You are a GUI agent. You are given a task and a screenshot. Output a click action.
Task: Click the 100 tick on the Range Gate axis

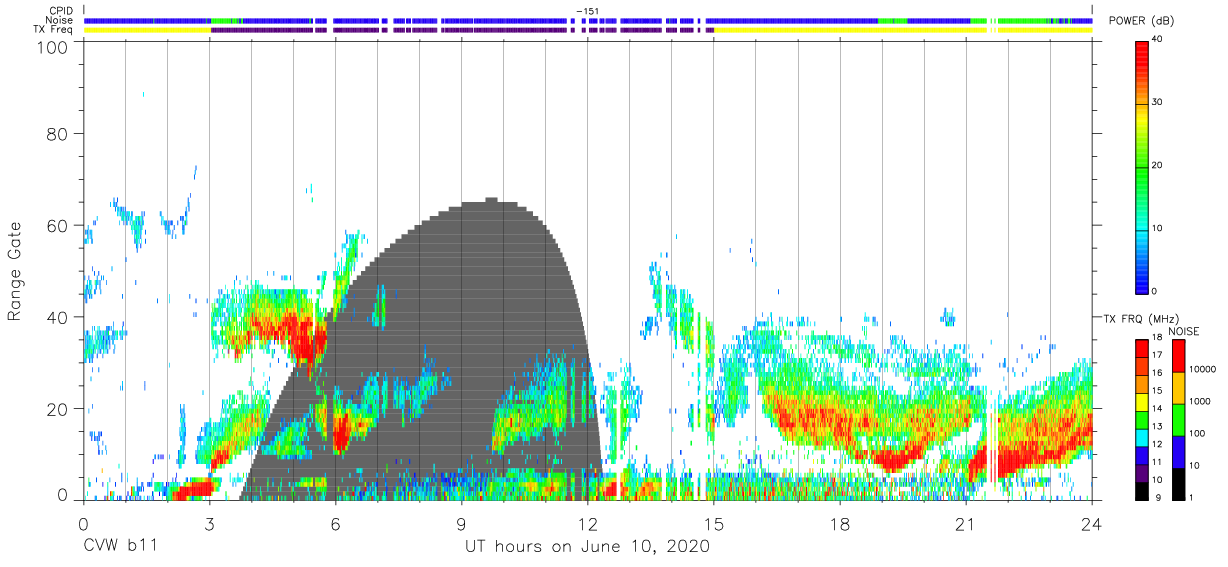[x=50, y=47]
